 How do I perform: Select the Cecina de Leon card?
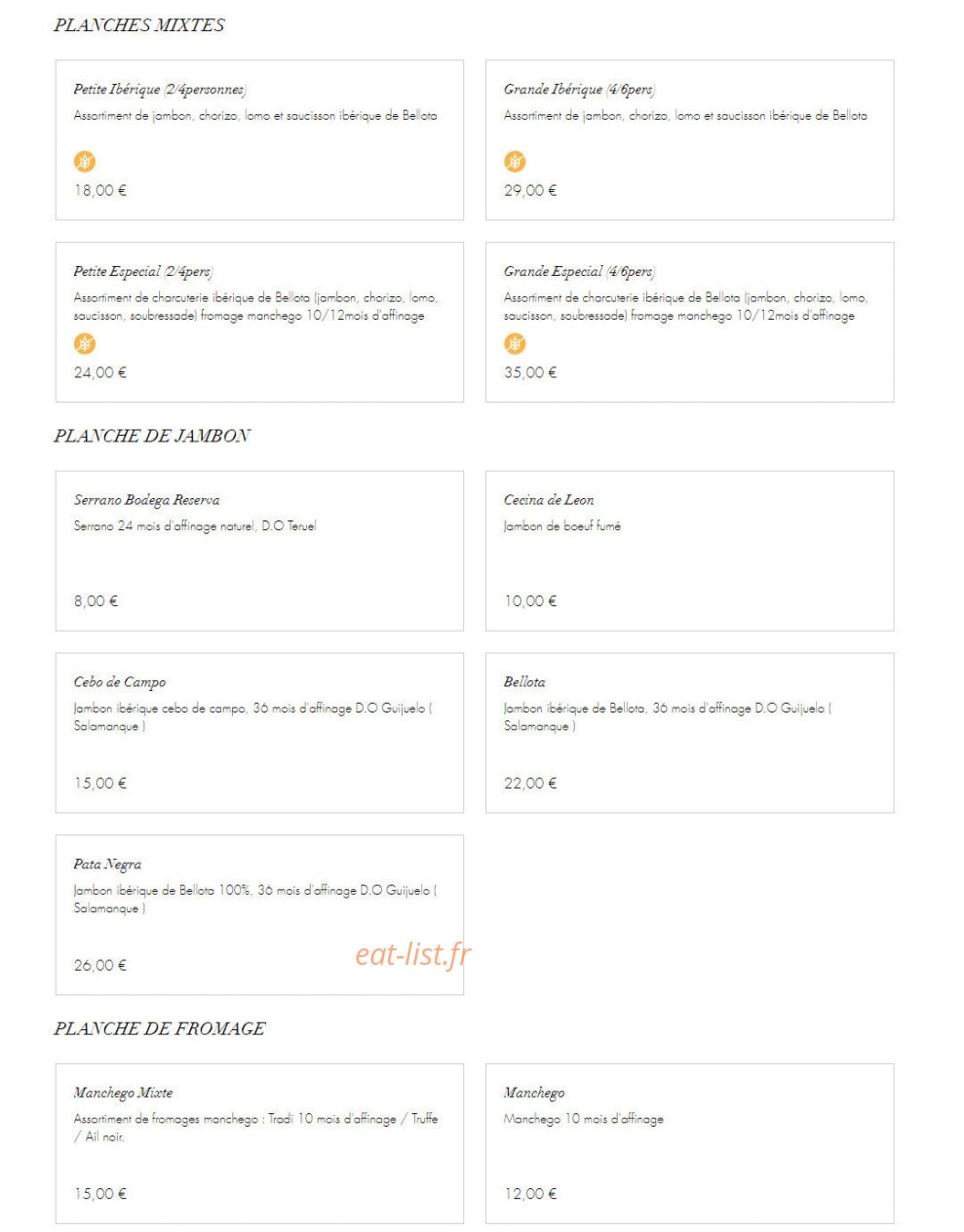coord(689,551)
